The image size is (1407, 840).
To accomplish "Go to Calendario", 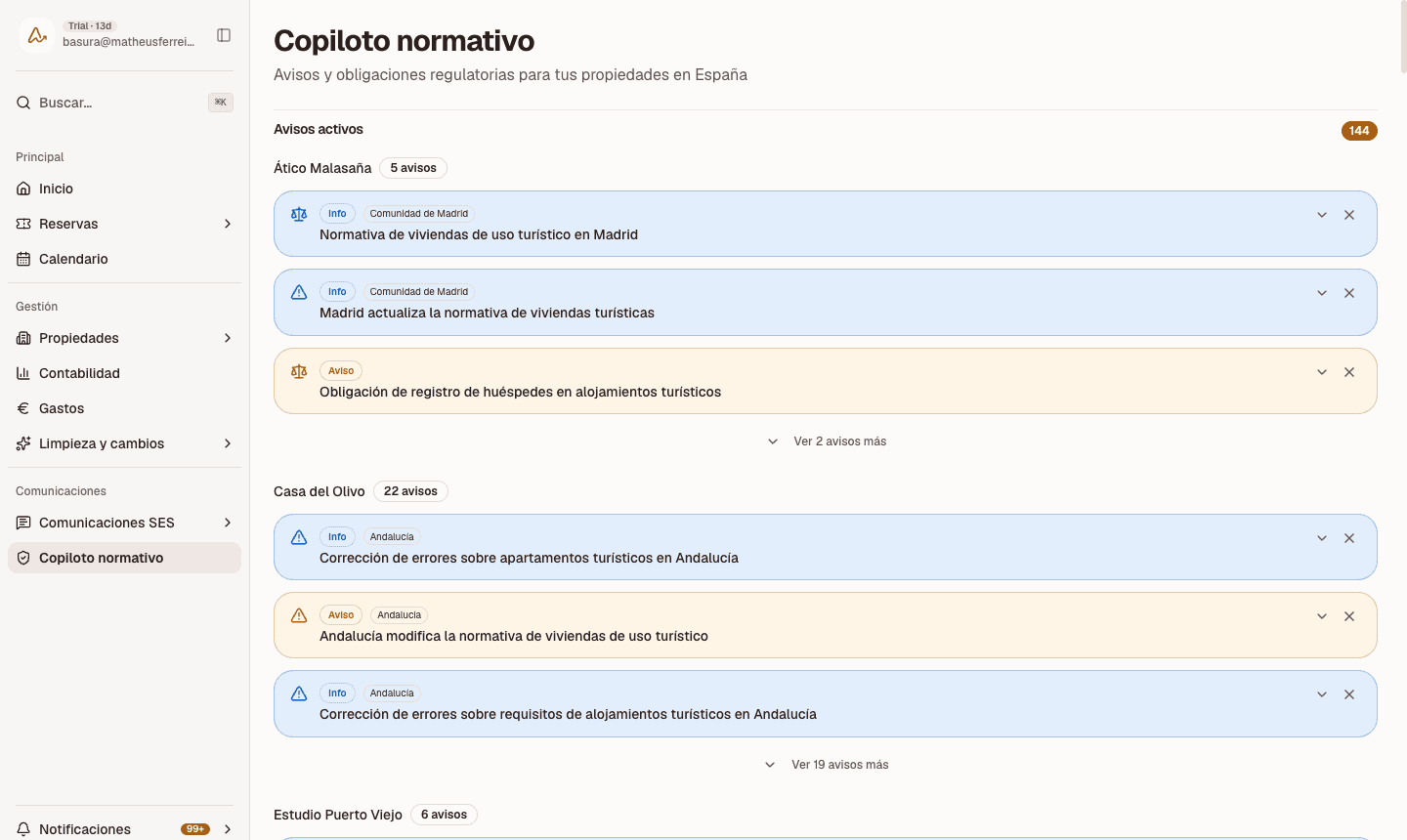I will pos(124,259).
